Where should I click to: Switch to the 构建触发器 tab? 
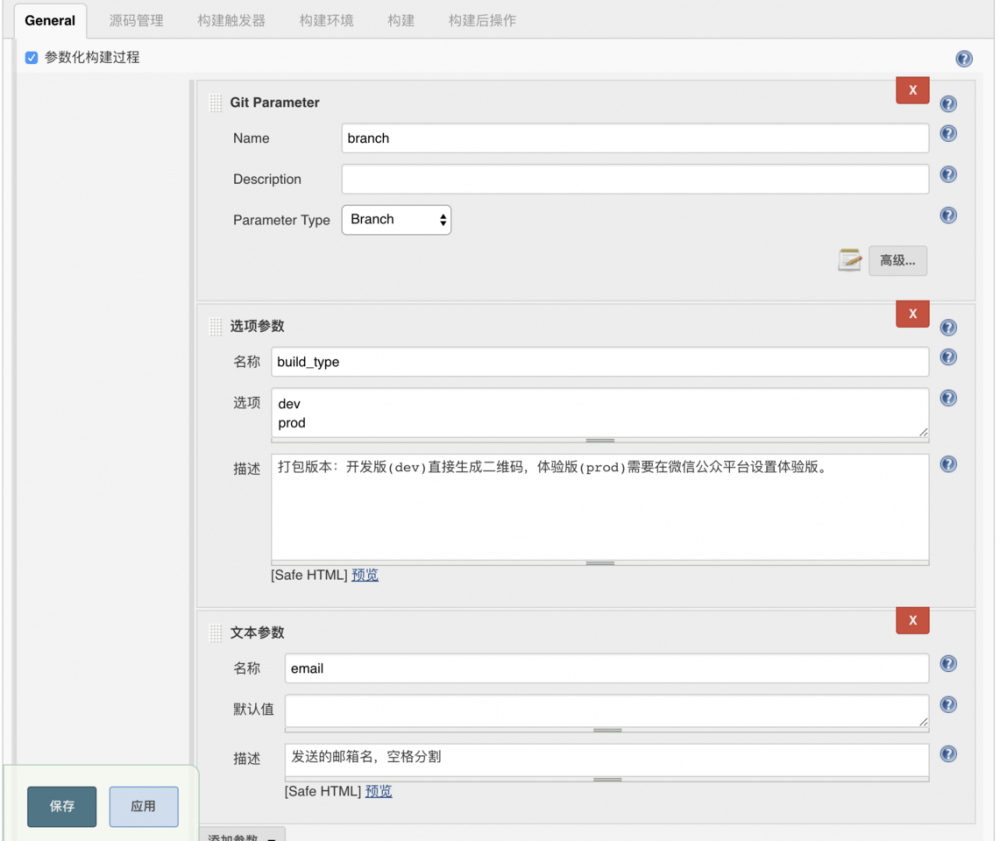point(230,19)
